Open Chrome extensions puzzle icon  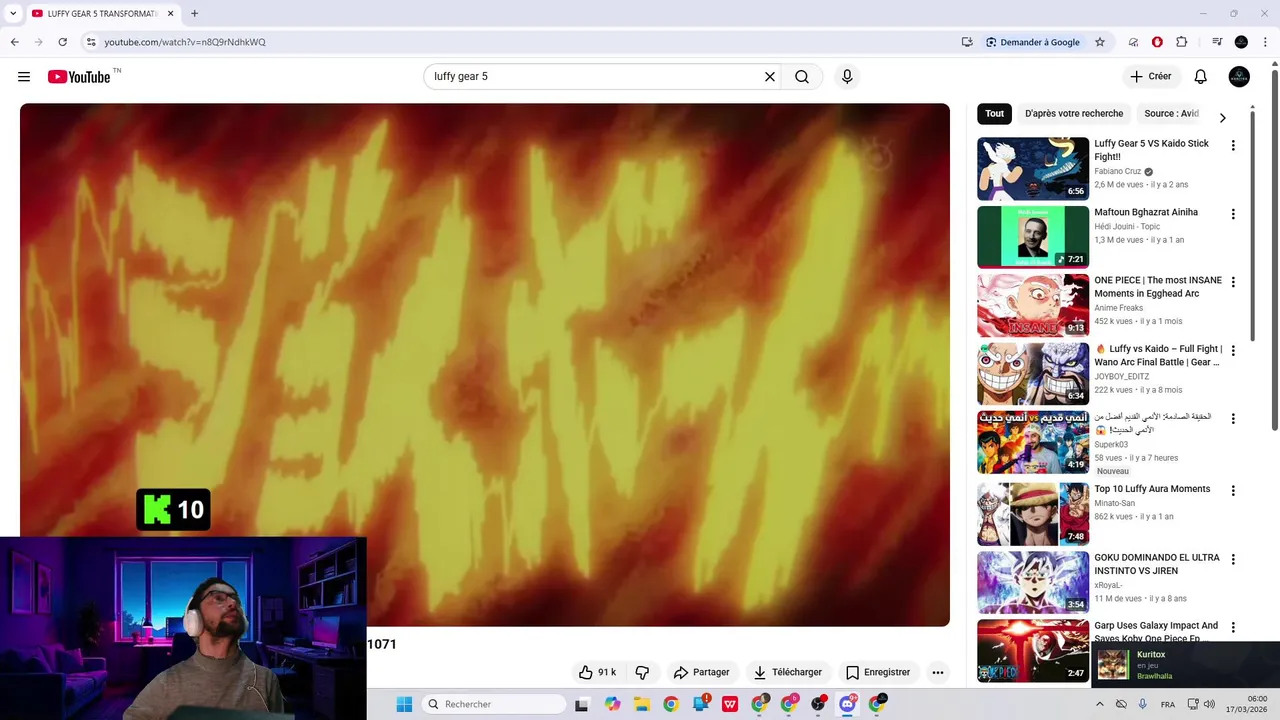coord(1181,42)
